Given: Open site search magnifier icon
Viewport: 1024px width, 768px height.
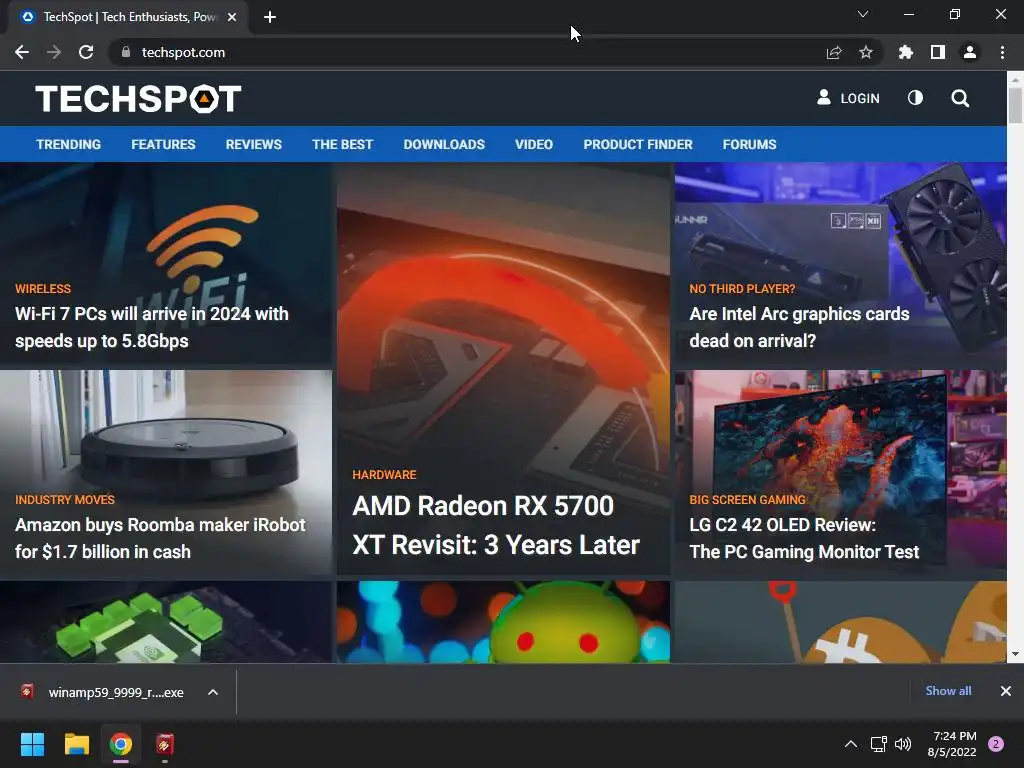Looking at the screenshot, I should tap(960, 99).
